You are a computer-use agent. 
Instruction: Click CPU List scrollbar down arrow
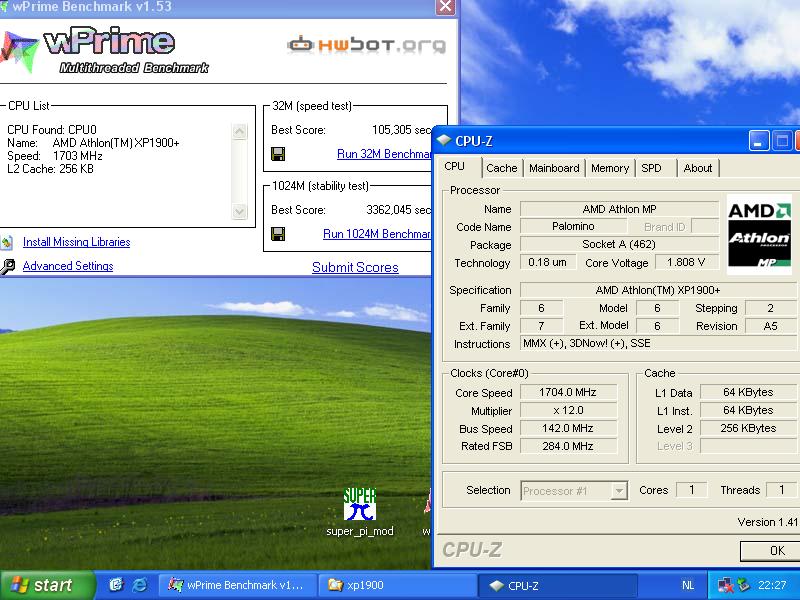[239, 211]
